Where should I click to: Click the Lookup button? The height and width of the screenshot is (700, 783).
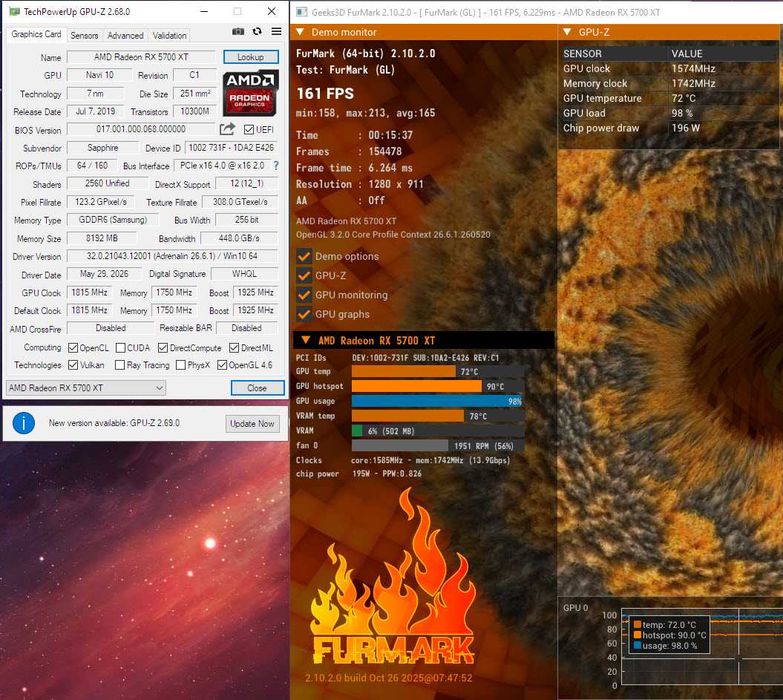[251, 57]
